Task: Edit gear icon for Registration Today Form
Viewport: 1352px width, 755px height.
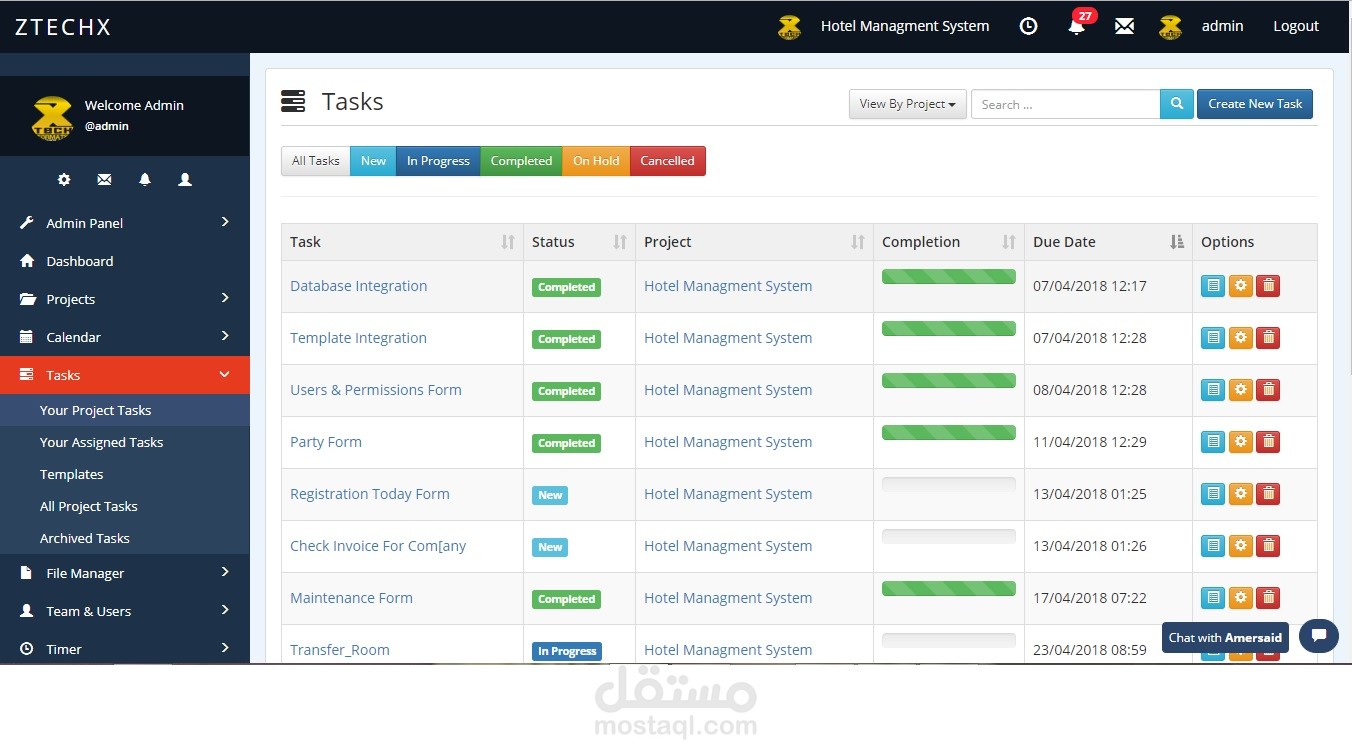Action: [1241, 493]
